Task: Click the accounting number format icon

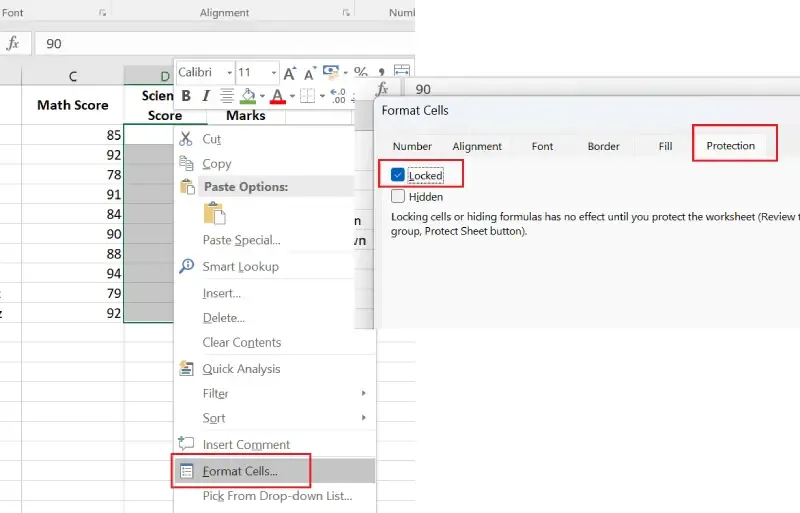Action: tap(331, 72)
